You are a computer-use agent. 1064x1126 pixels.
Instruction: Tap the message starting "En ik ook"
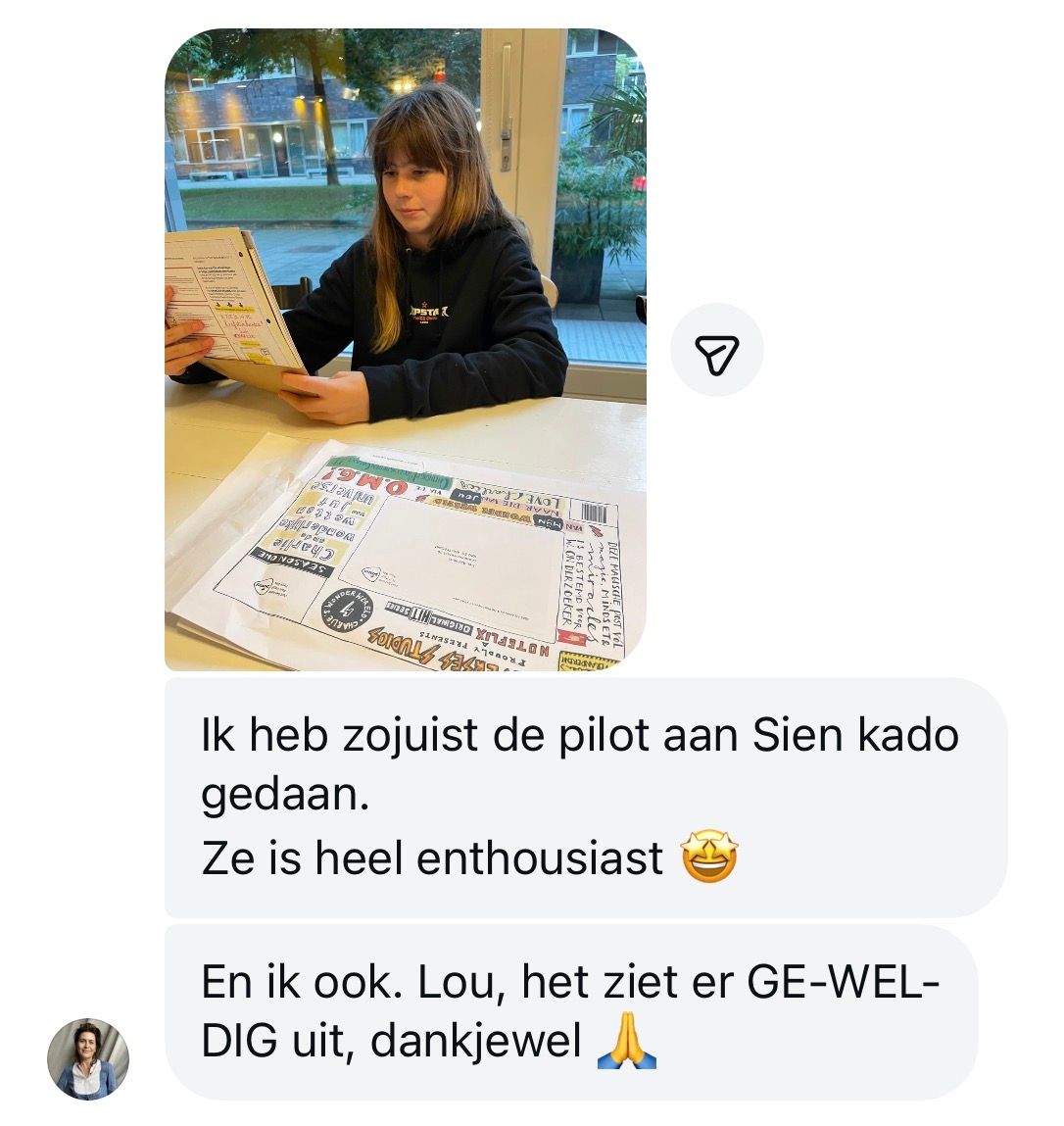click(x=571, y=1011)
